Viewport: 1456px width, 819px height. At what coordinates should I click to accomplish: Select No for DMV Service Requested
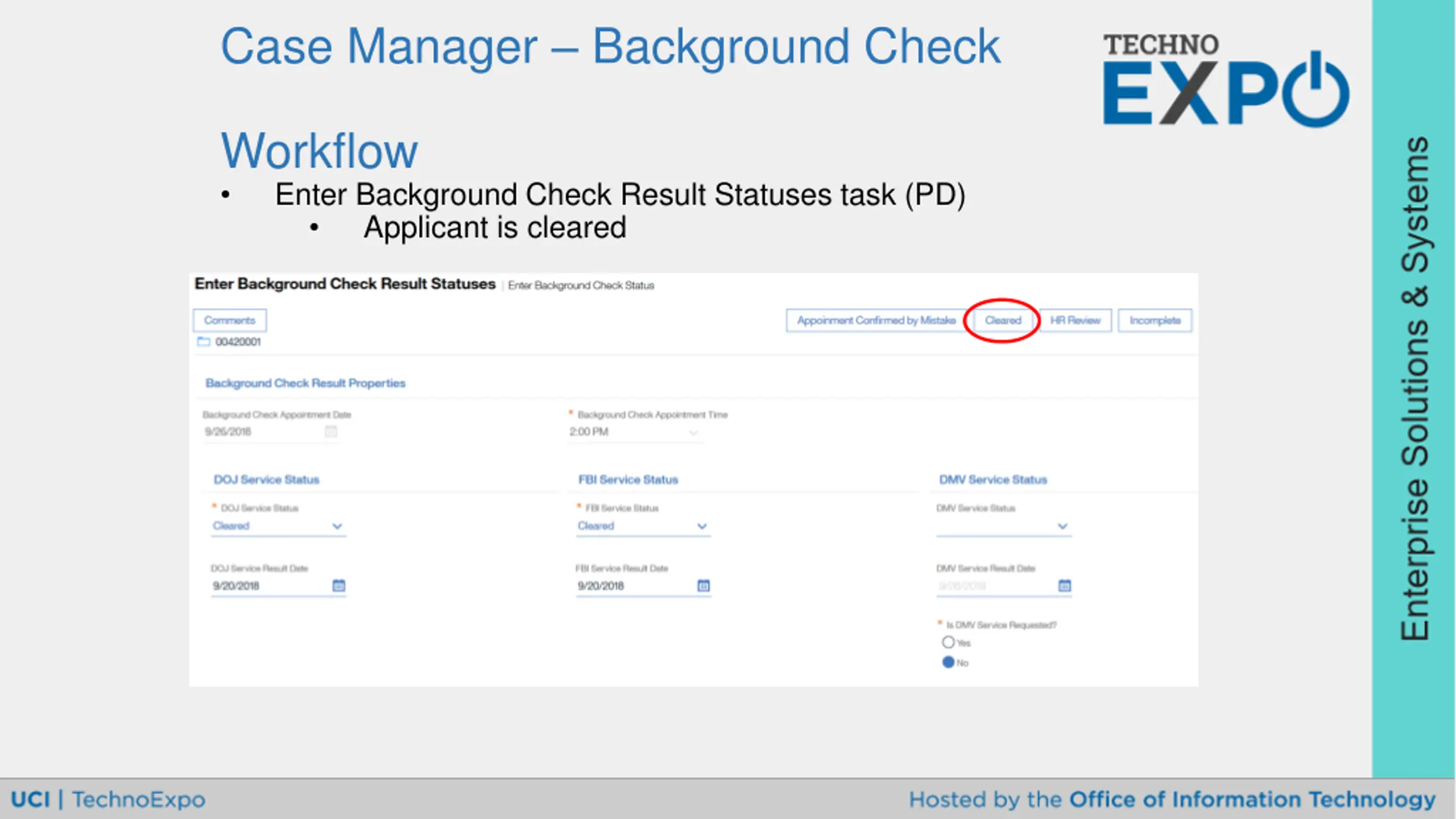948,662
